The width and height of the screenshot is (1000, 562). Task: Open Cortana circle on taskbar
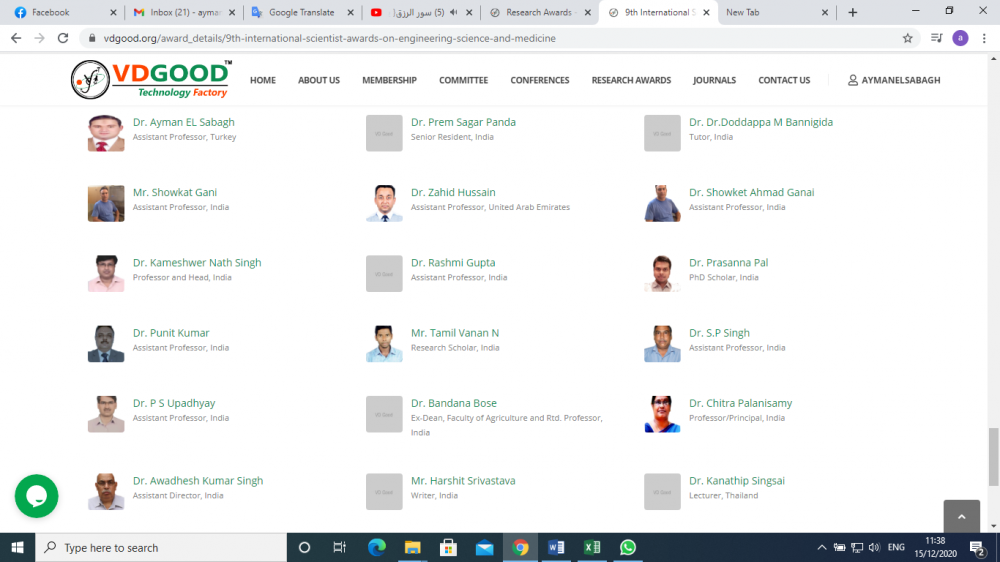[x=304, y=547]
